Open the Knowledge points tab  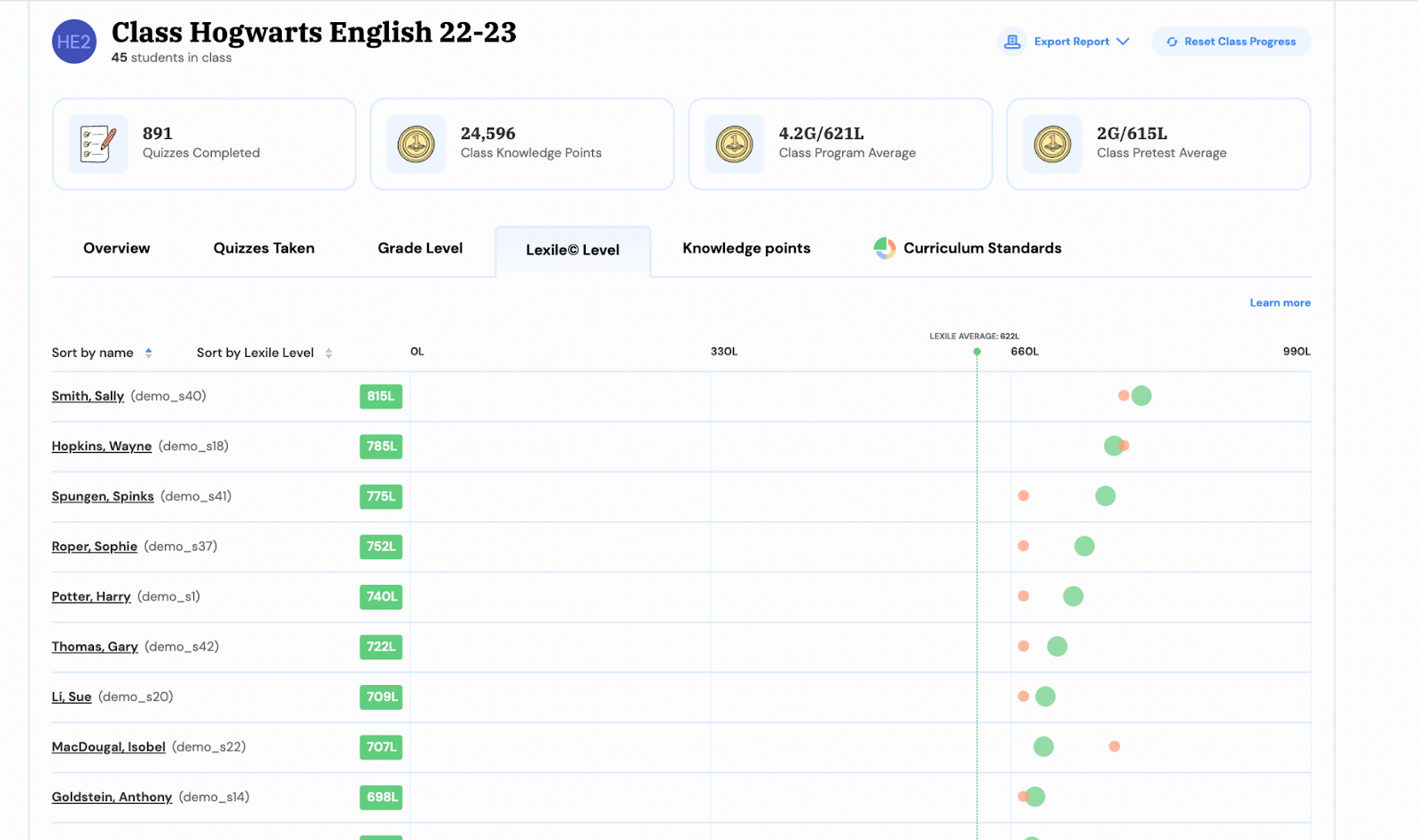click(x=746, y=248)
